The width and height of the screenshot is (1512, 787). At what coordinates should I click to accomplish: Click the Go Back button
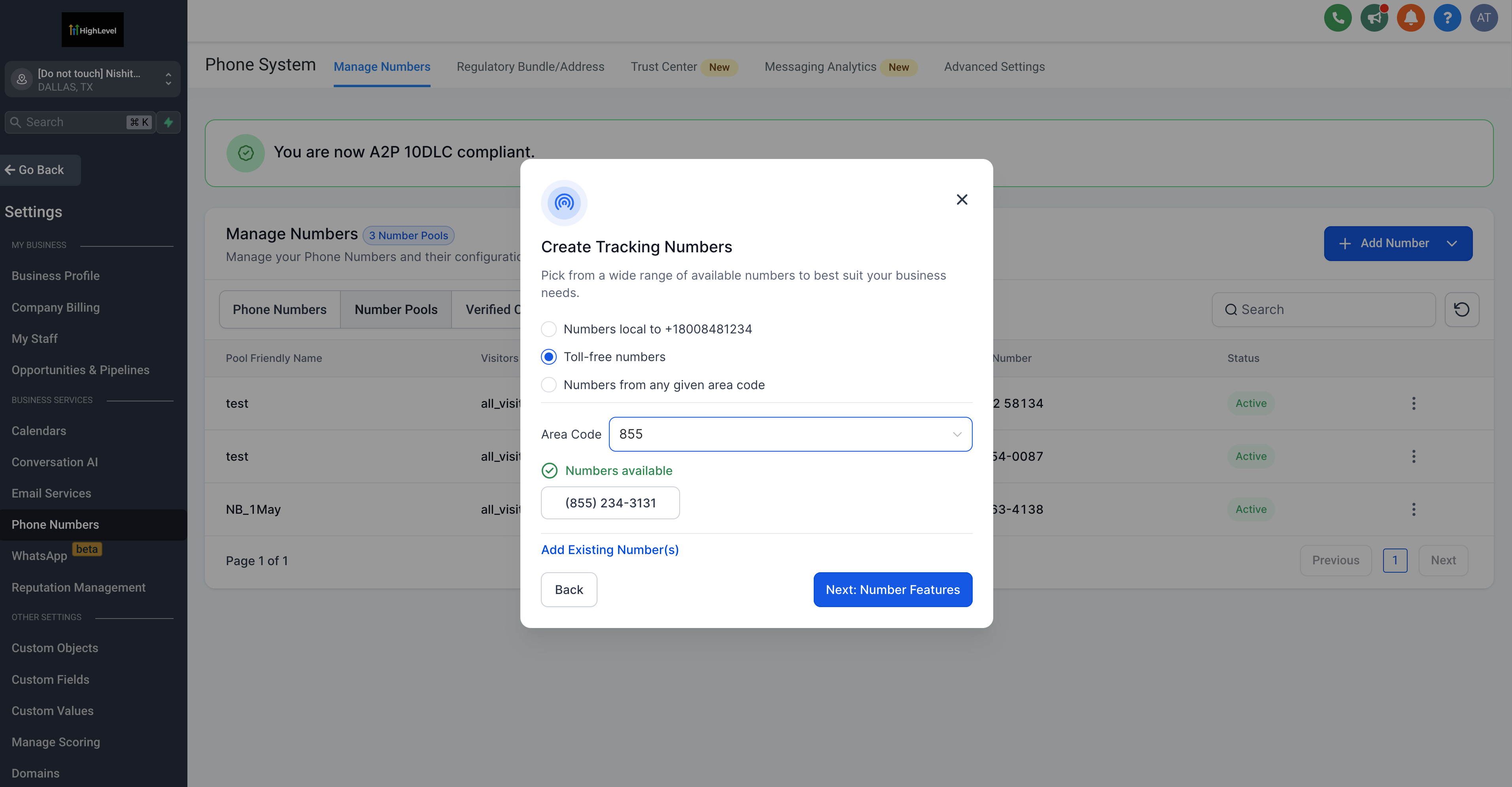(40, 170)
